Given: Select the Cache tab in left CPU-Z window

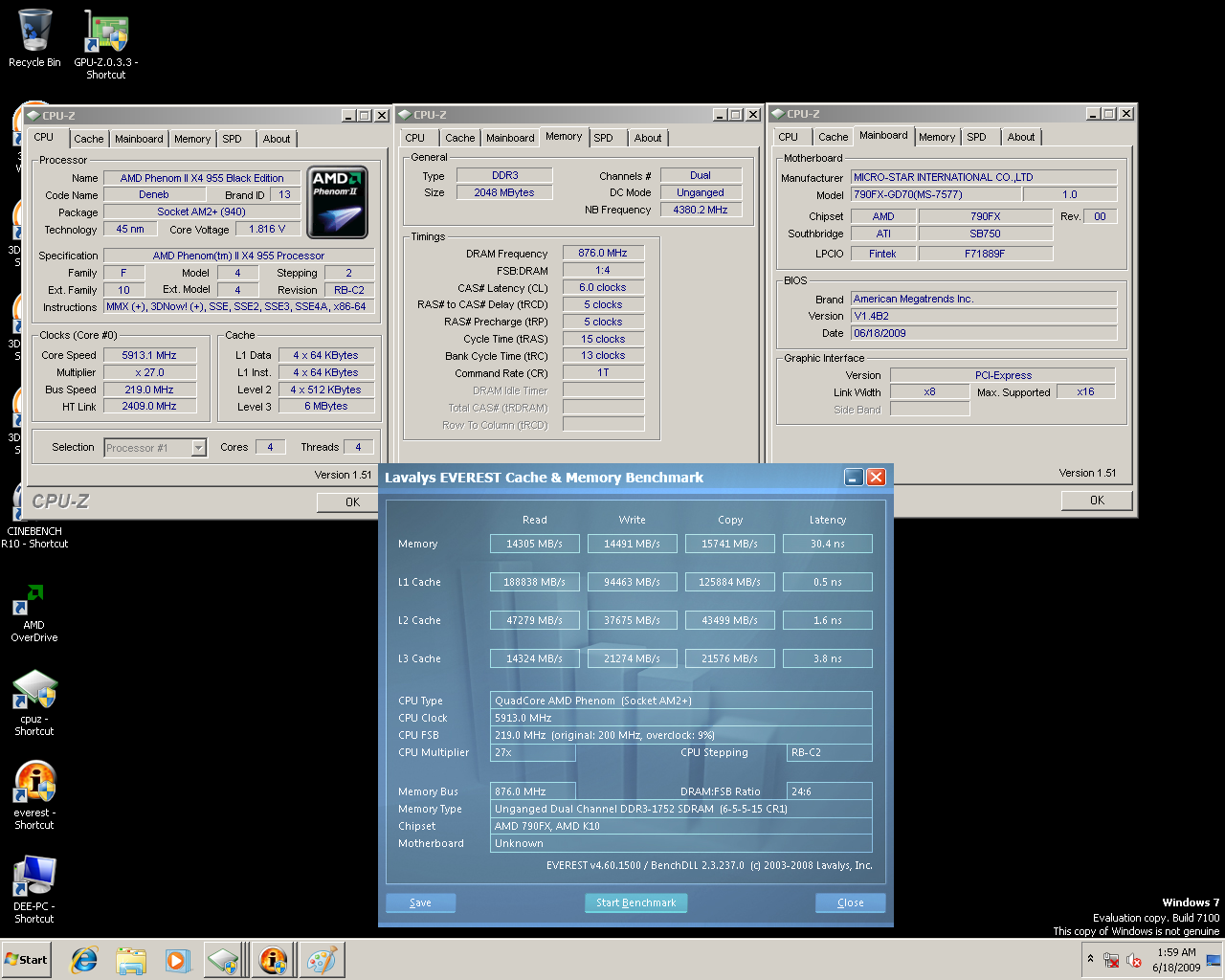Looking at the screenshot, I should (89, 139).
